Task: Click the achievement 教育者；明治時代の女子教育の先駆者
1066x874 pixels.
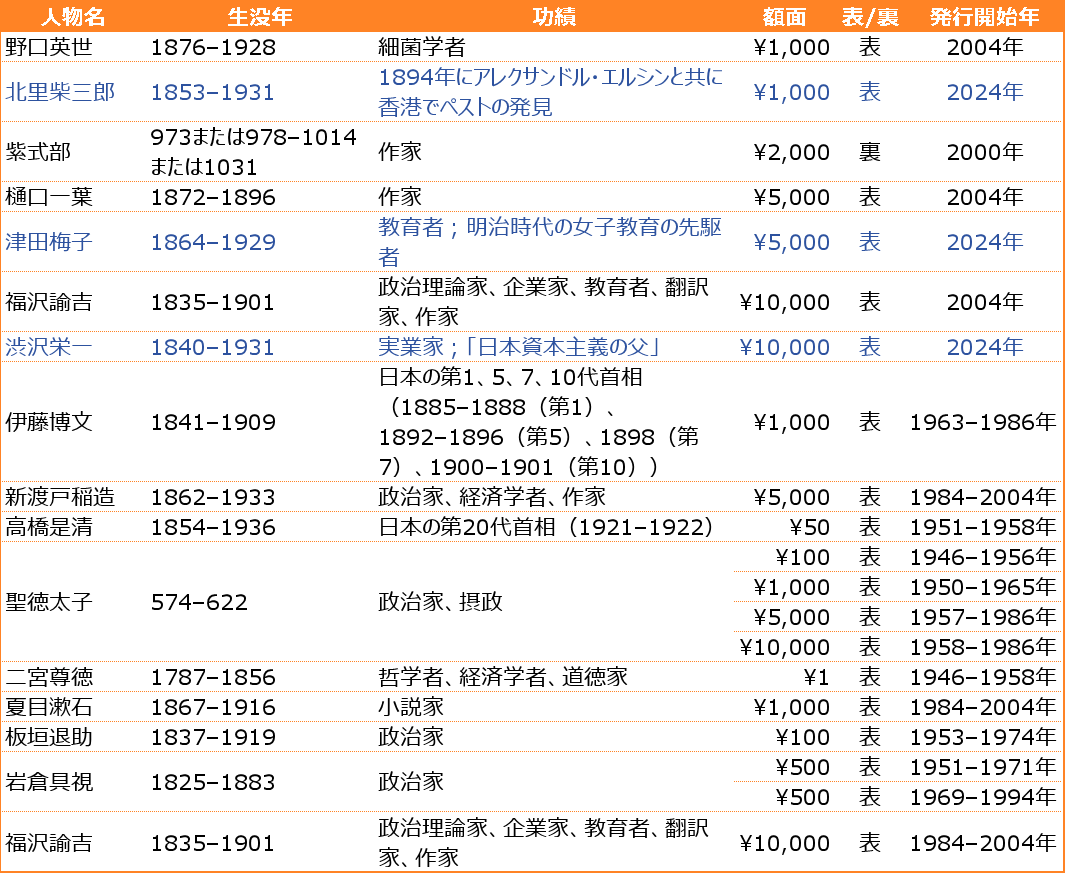Action: 550,241
